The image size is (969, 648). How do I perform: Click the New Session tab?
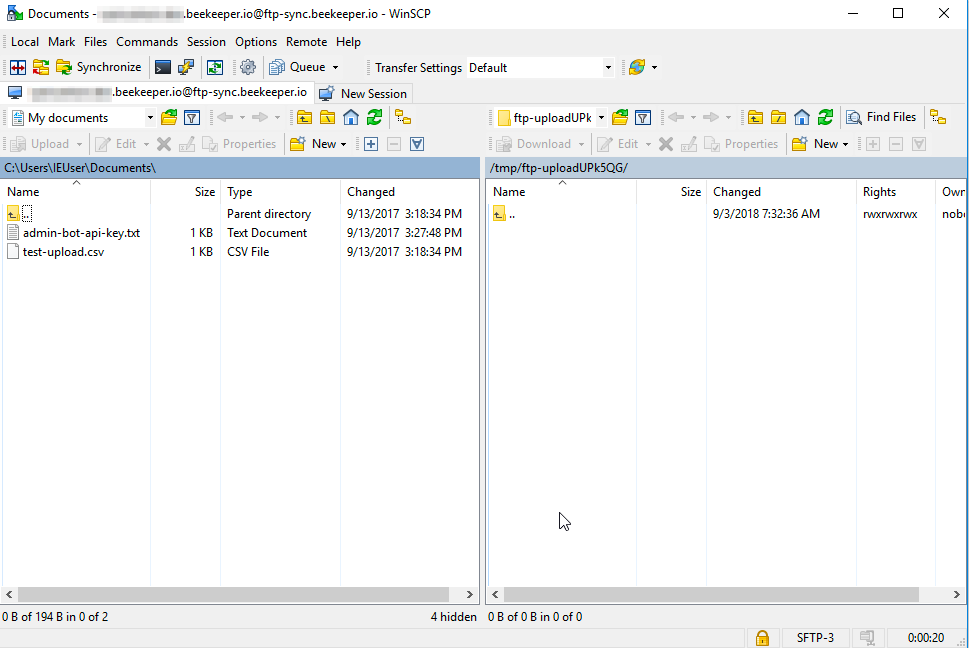pos(362,92)
